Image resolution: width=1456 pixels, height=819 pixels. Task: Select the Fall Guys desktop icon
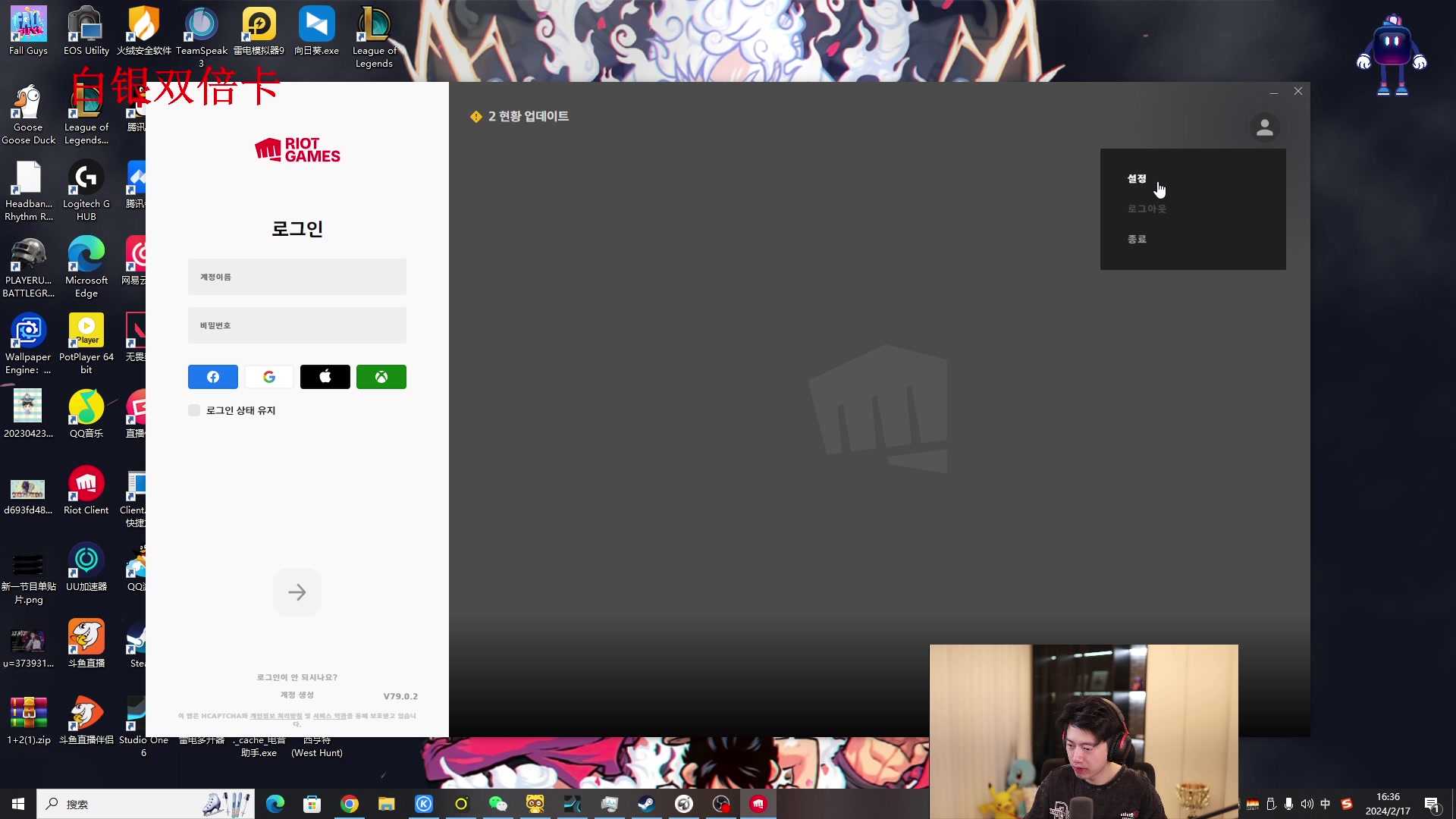coord(28,31)
